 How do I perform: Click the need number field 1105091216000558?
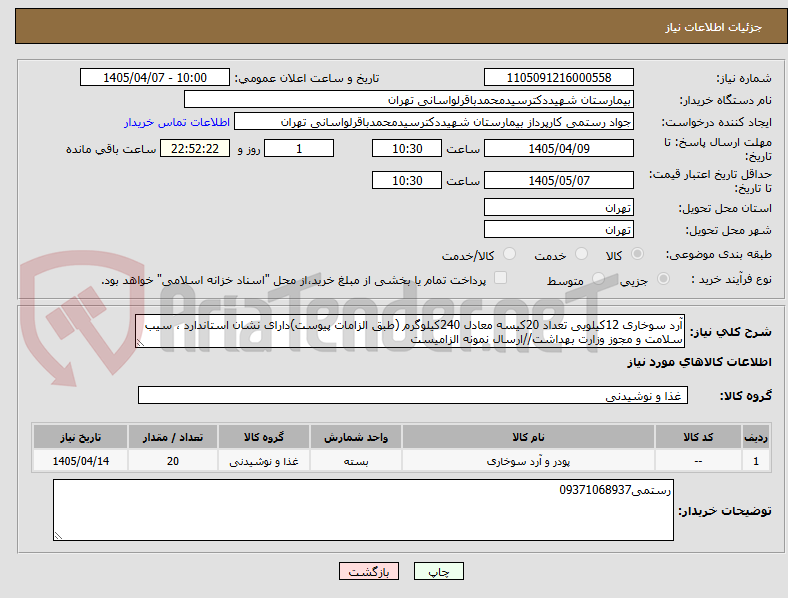[x=559, y=78]
